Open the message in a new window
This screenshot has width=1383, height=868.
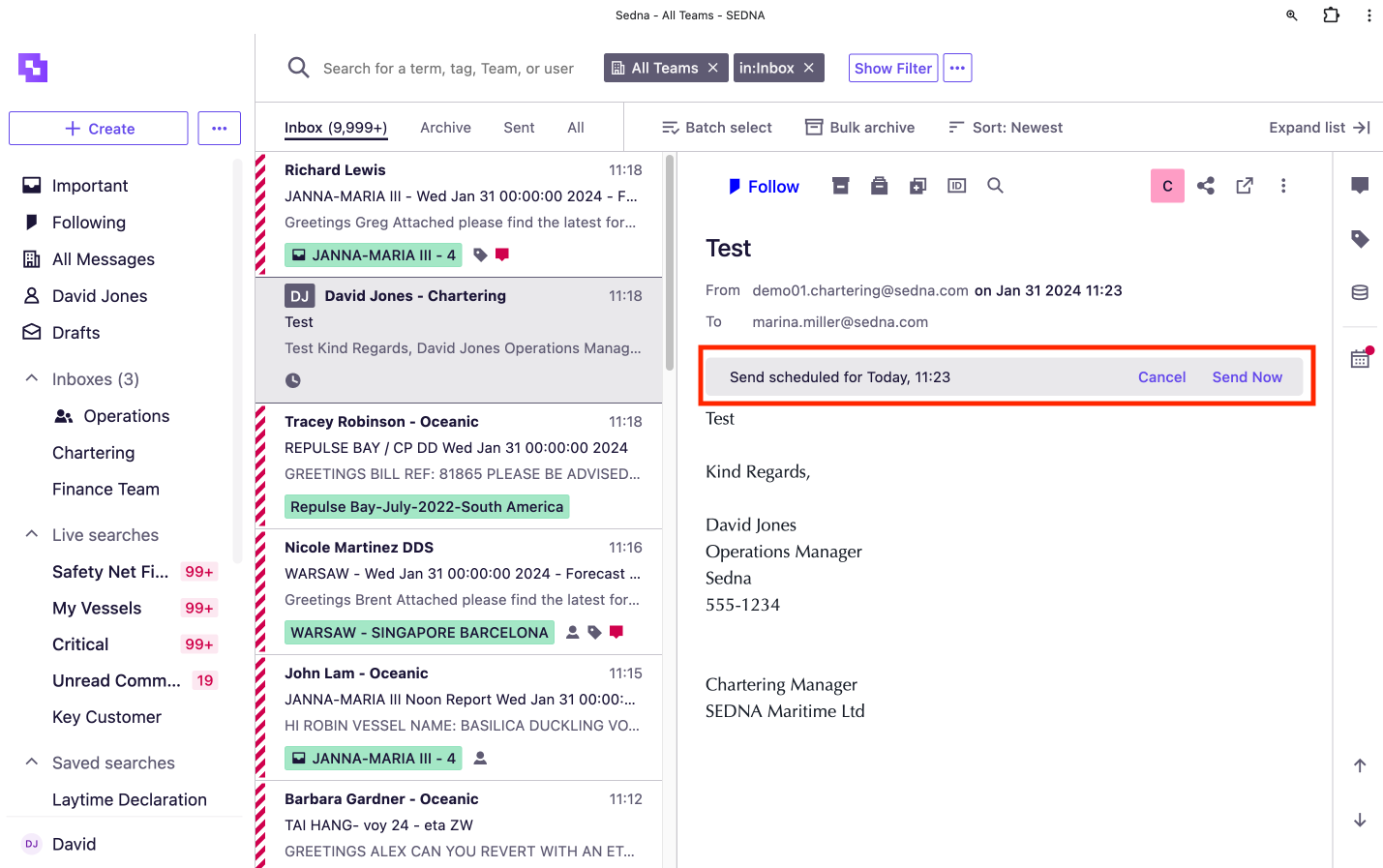(x=1245, y=186)
